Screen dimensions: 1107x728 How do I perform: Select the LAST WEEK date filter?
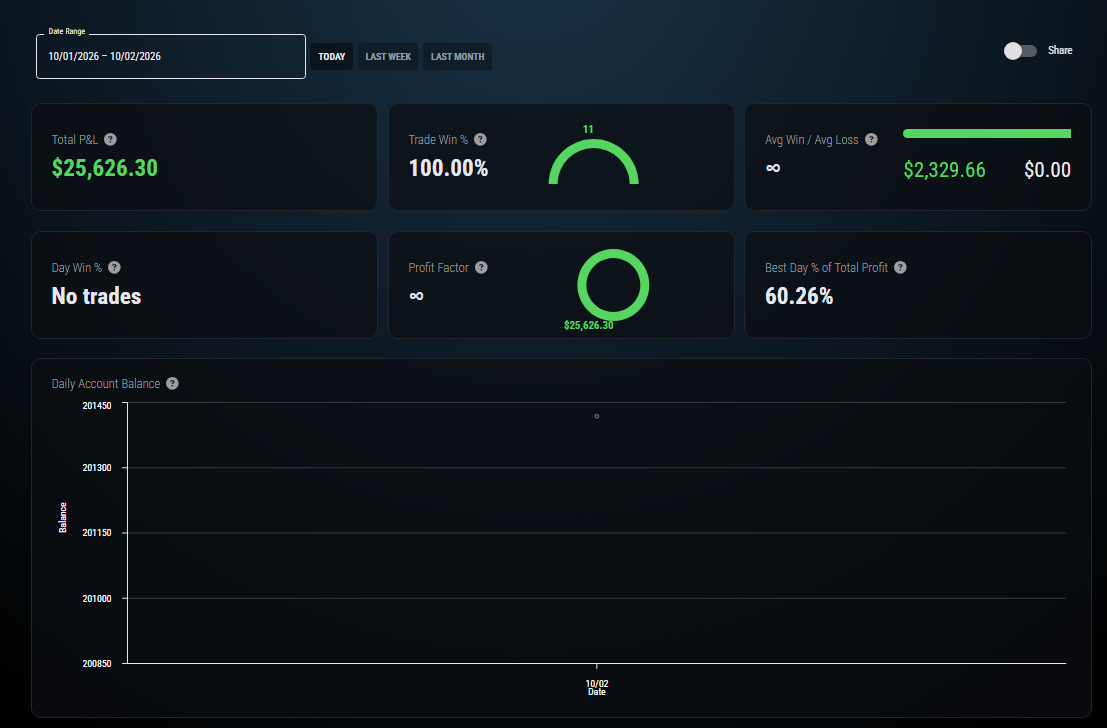(x=388, y=56)
